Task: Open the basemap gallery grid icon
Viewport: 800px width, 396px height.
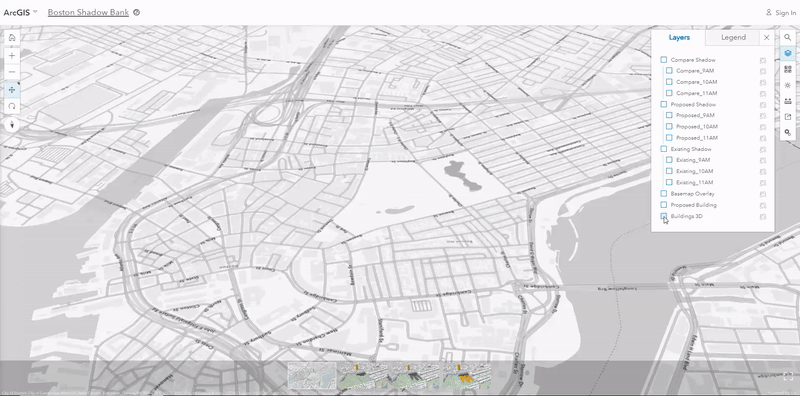Action: click(788, 69)
